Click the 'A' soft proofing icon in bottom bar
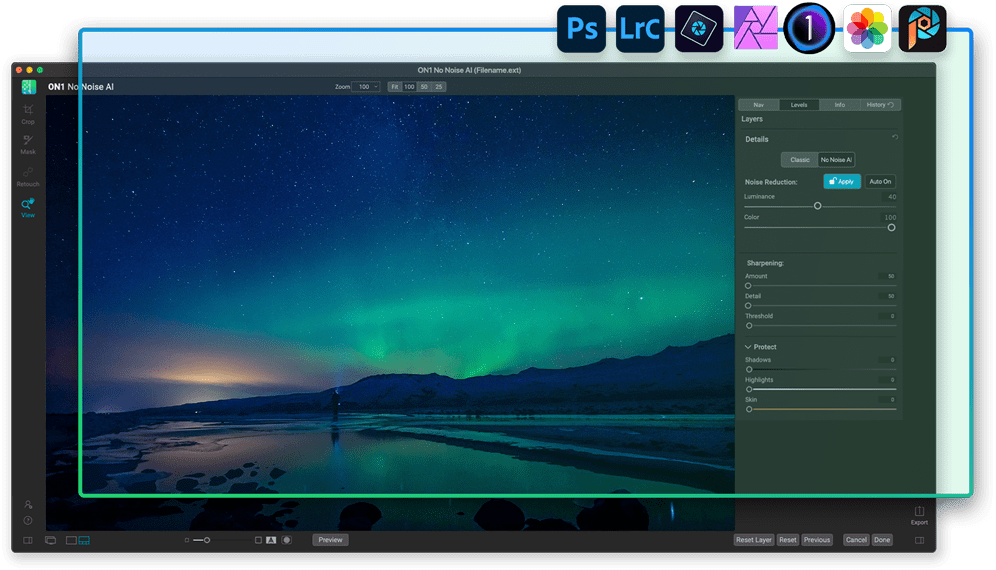This screenshot has height=570, width=996. point(271,540)
